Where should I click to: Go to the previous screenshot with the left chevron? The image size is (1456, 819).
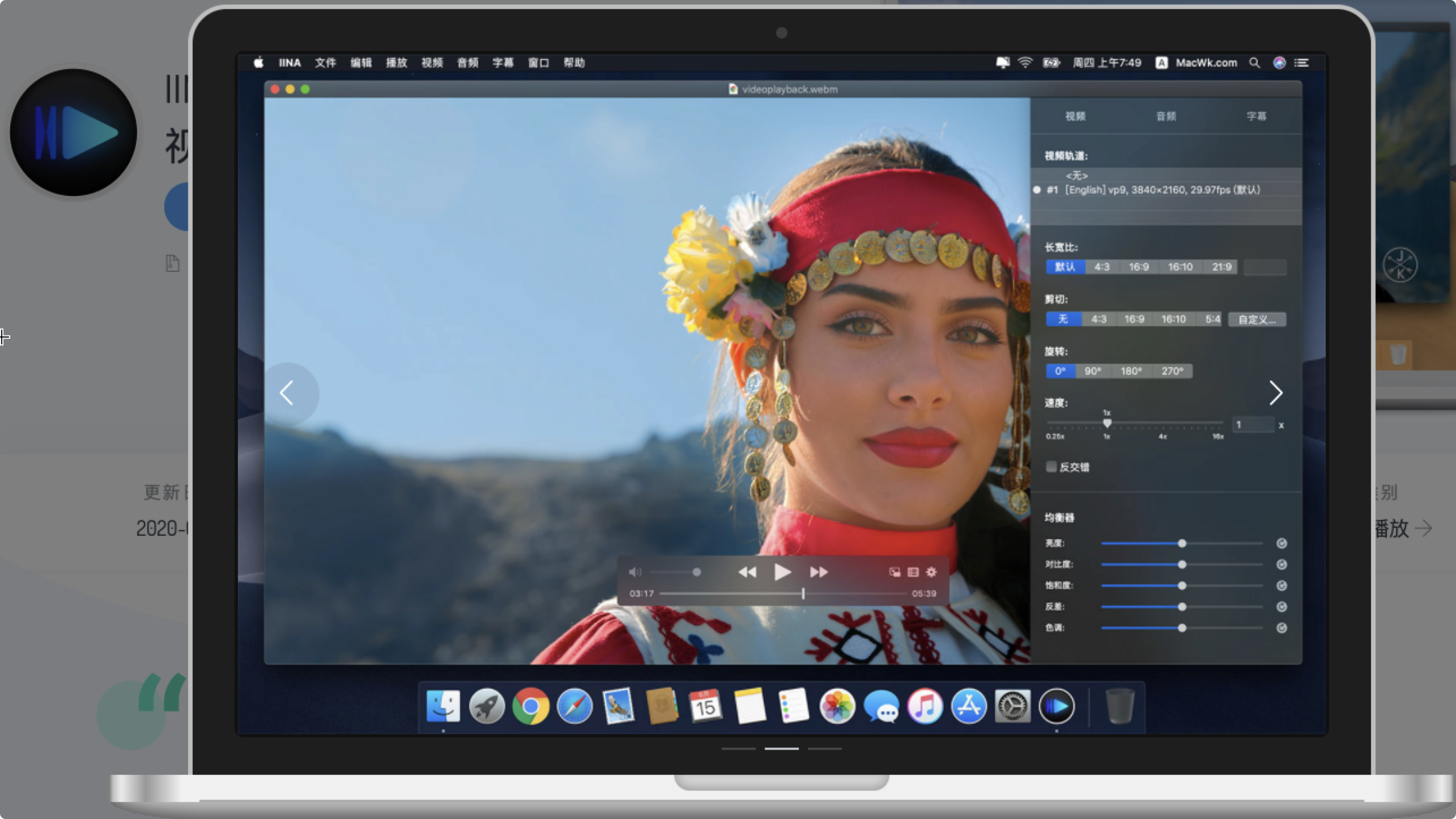[x=287, y=393]
